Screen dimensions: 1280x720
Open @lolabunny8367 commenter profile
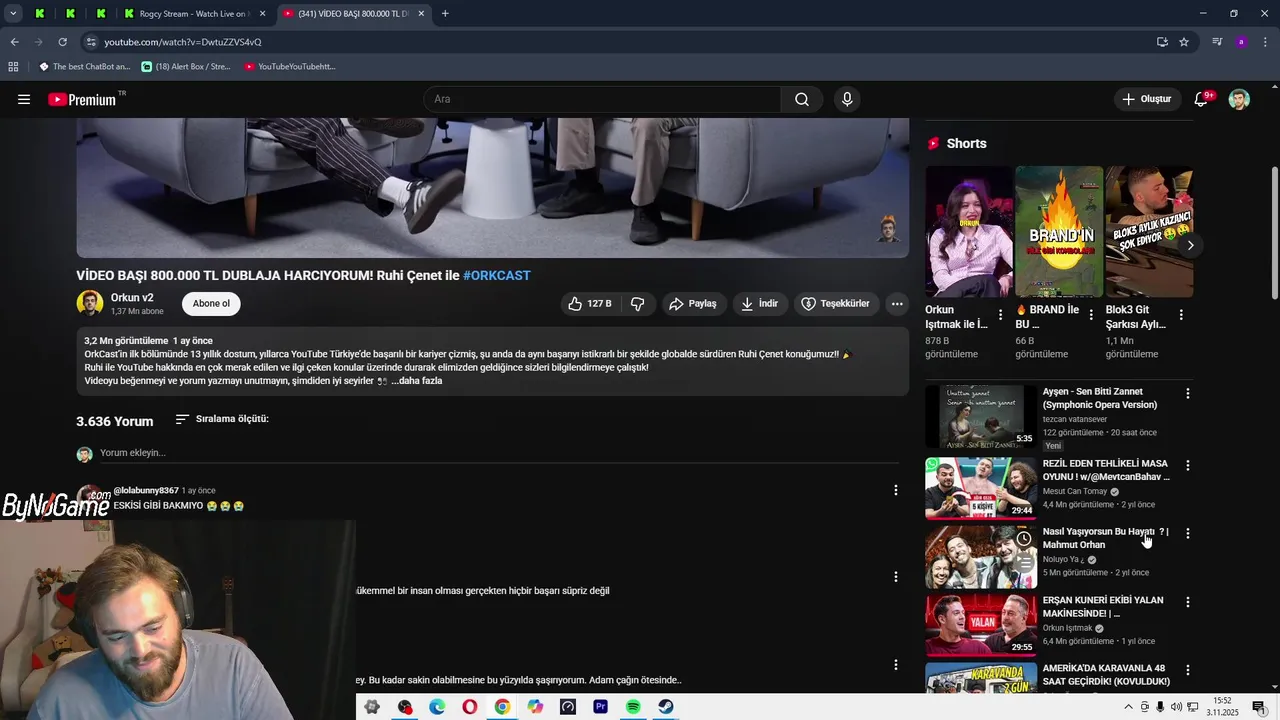coord(146,490)
